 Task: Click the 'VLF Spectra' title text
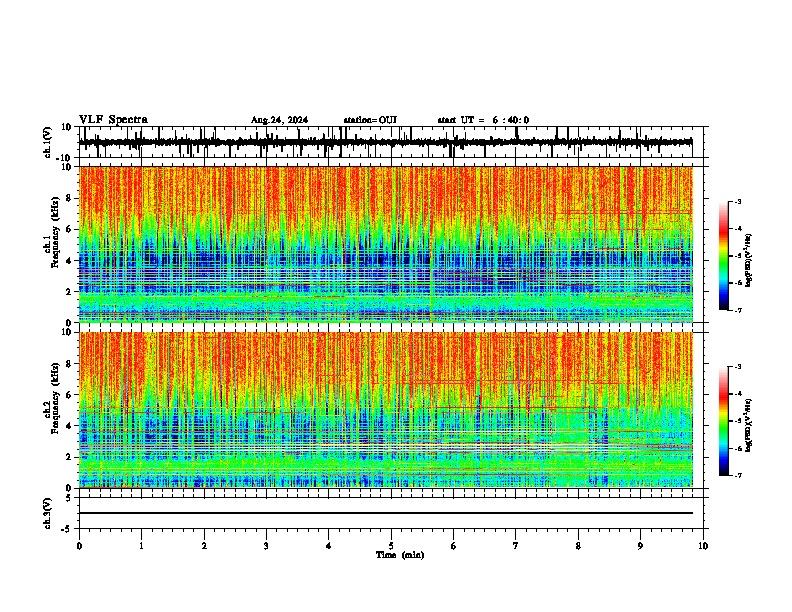[113, 120]
